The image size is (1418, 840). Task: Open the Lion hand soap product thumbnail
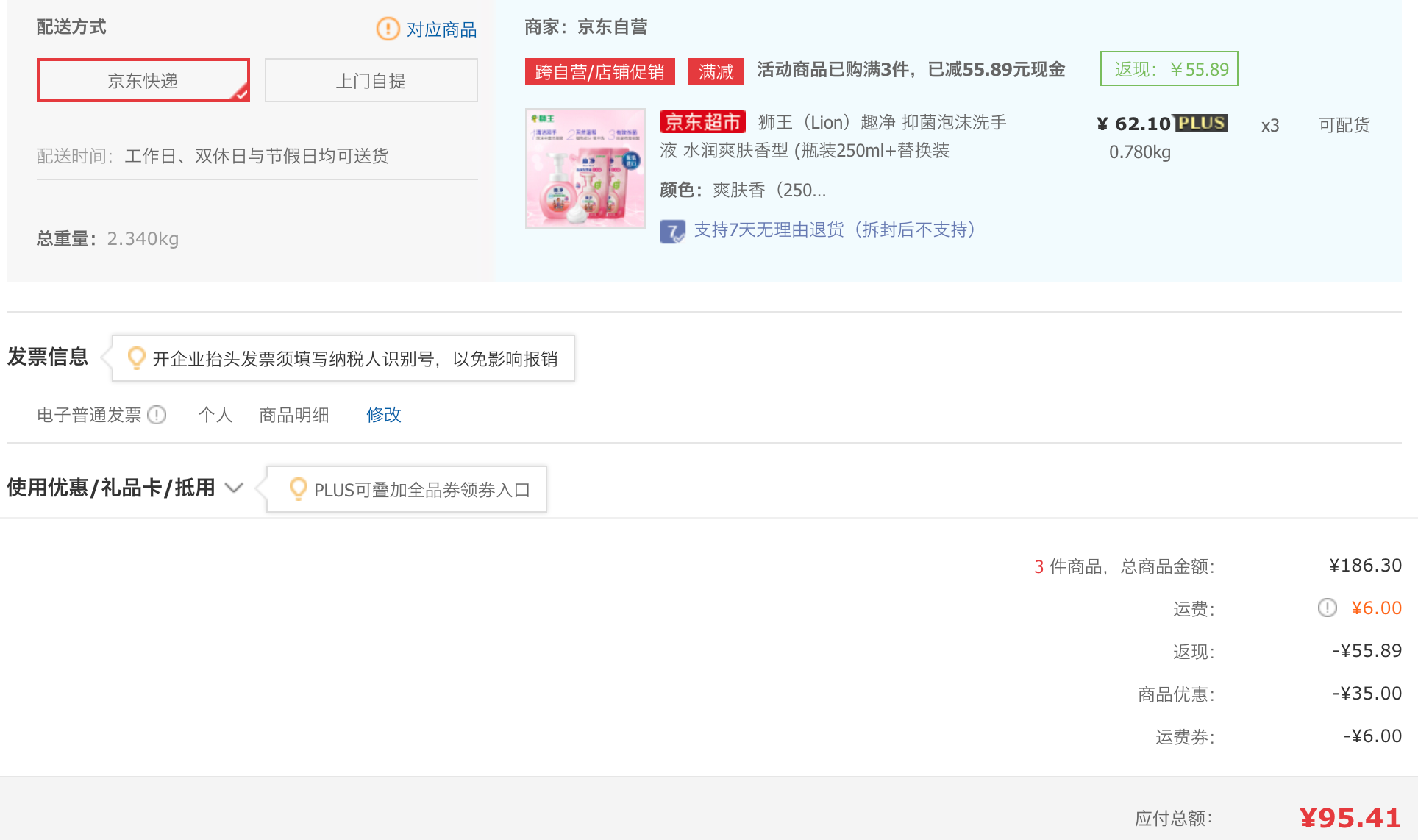pyautogui.click(x=585, y=168)
